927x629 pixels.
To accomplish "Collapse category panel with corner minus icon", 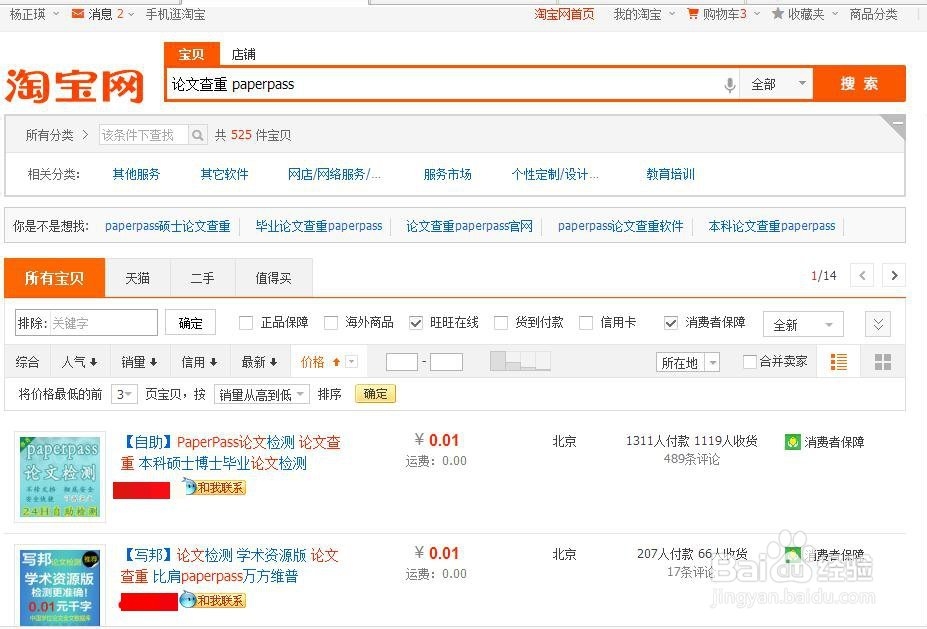I will click(897, 124).
